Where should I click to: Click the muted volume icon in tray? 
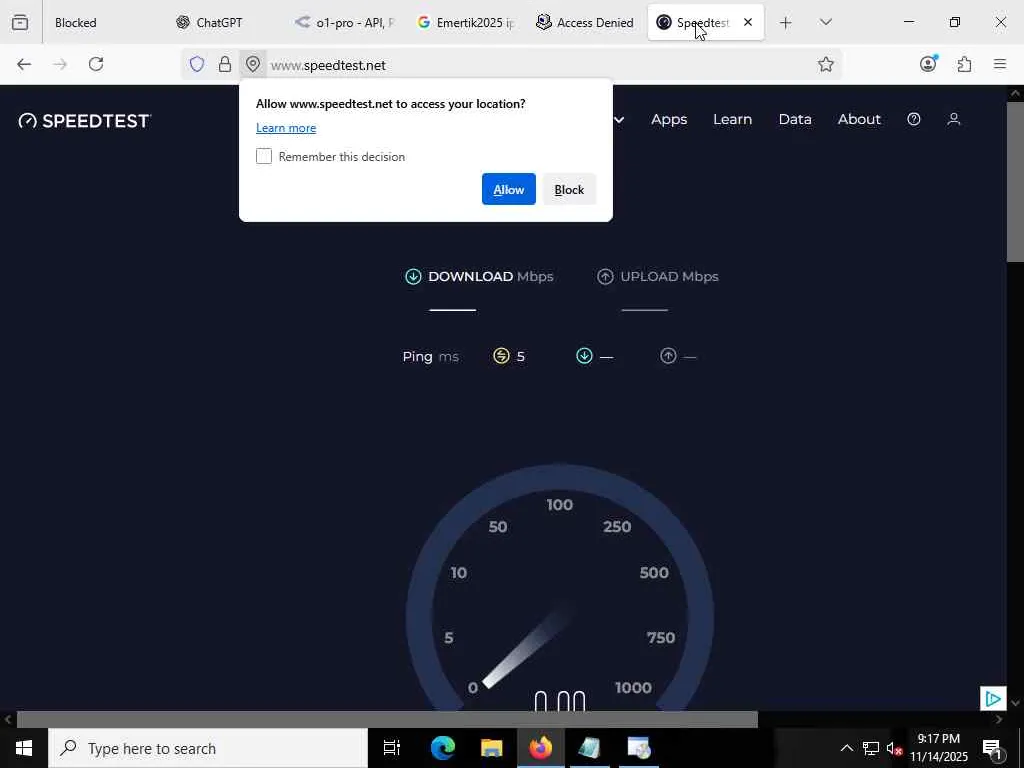pos(894,748)
